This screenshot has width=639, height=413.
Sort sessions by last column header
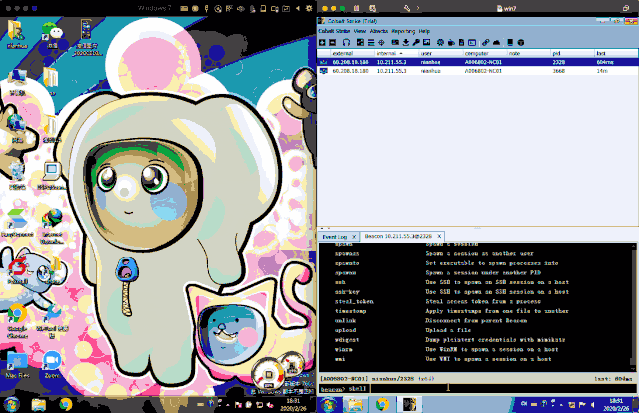(617, 53)
